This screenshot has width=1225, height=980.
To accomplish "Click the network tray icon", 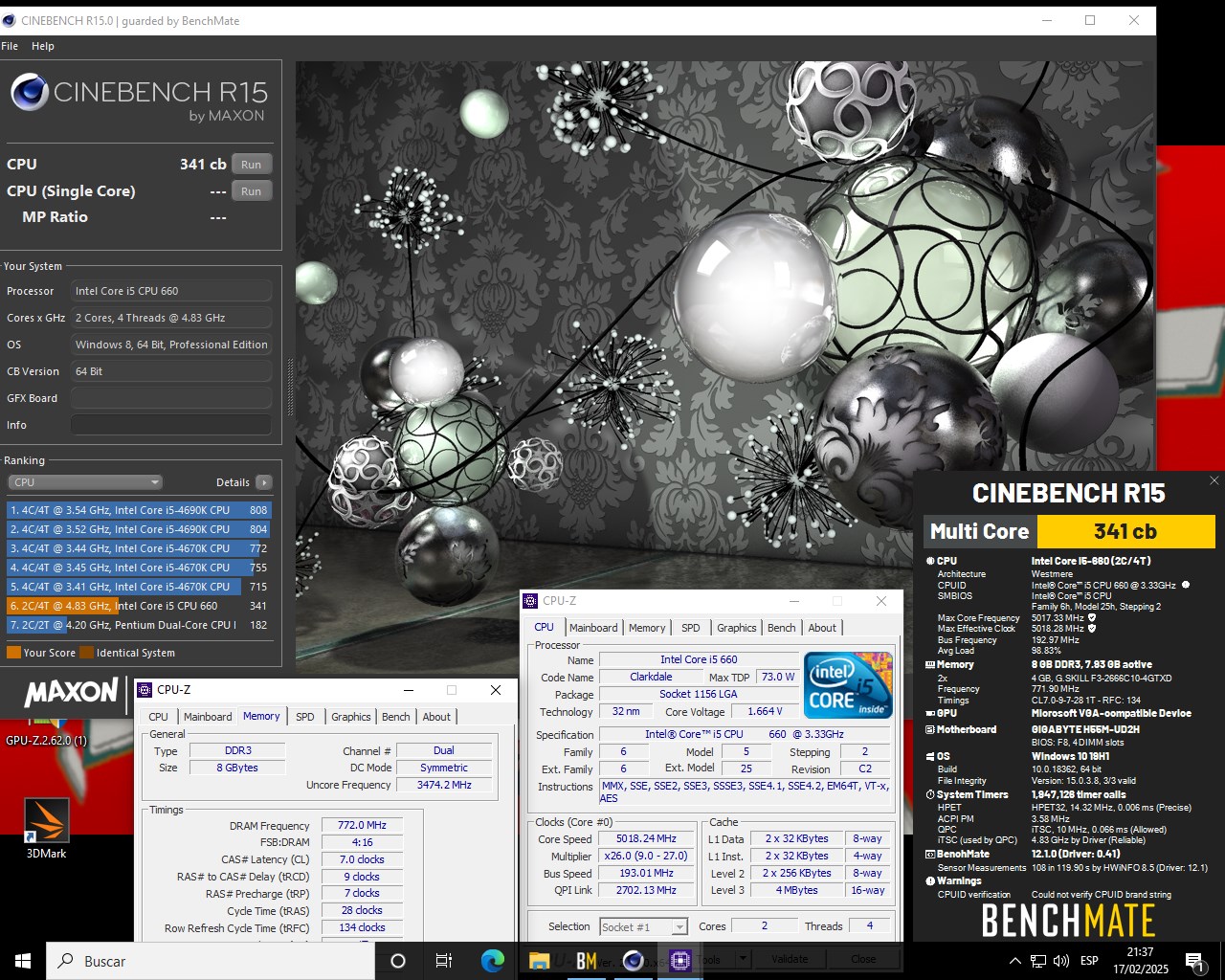I will coord(1038,961).
